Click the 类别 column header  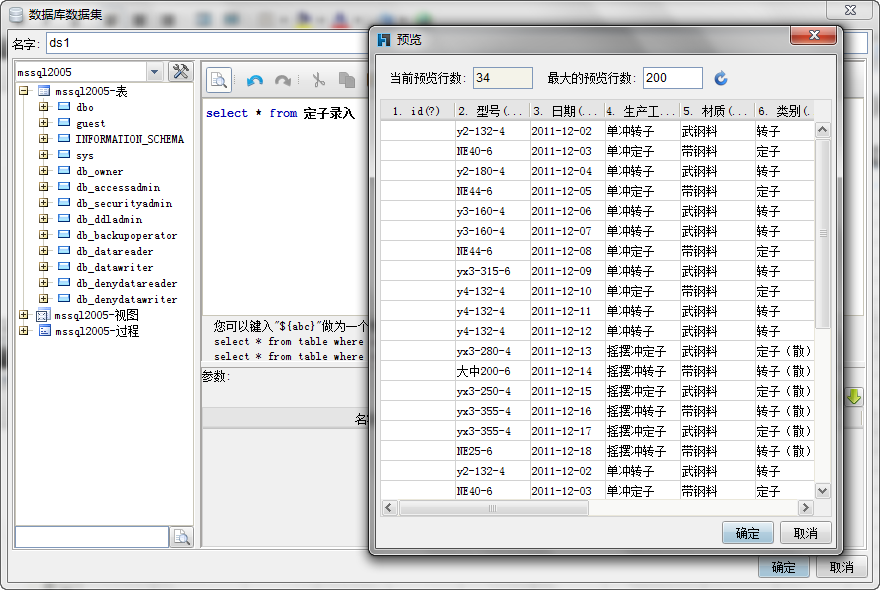[x=783, y=111]
